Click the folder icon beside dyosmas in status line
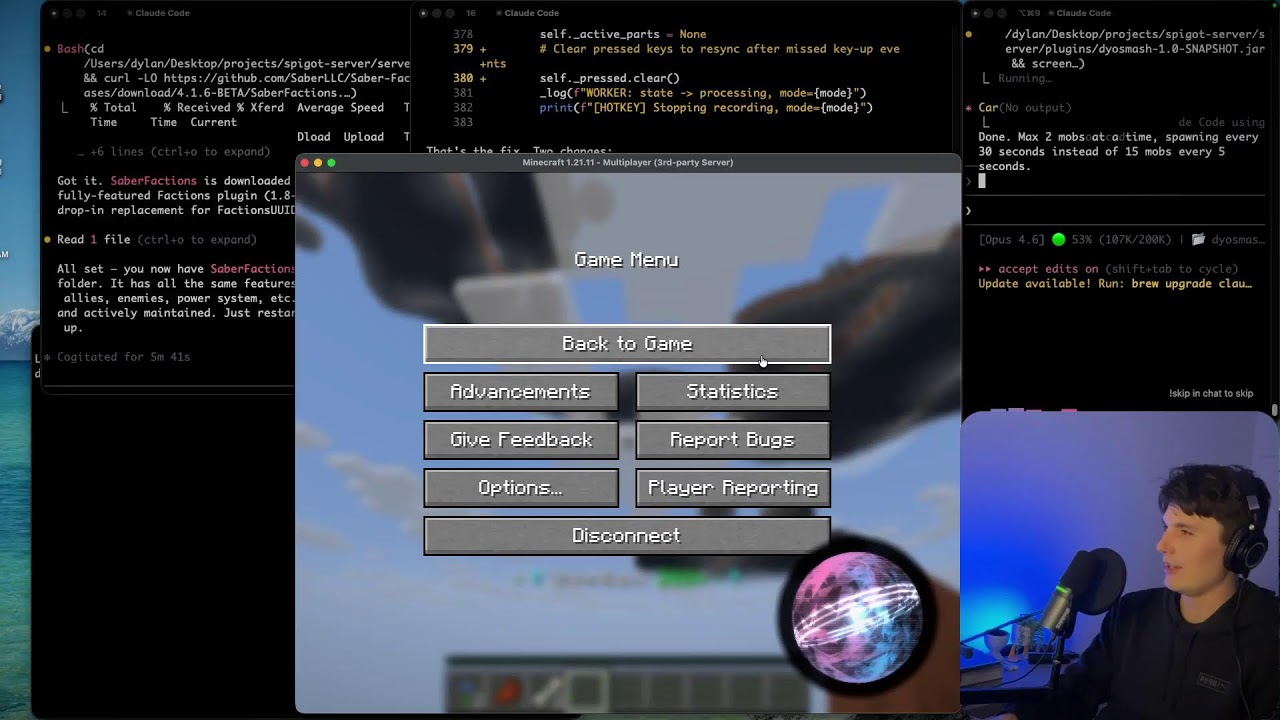Viewport: 1280px width, 720px height. [1198, 240]
